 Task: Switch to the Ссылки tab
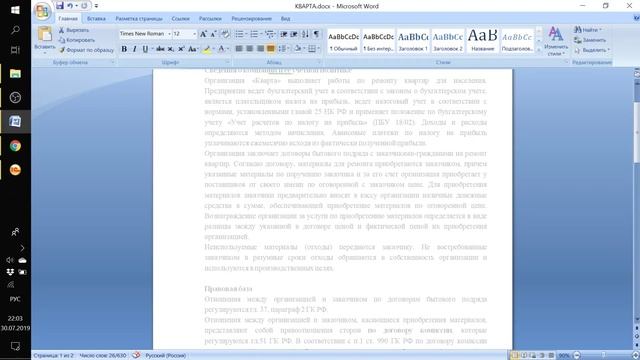tap(180, 19)
